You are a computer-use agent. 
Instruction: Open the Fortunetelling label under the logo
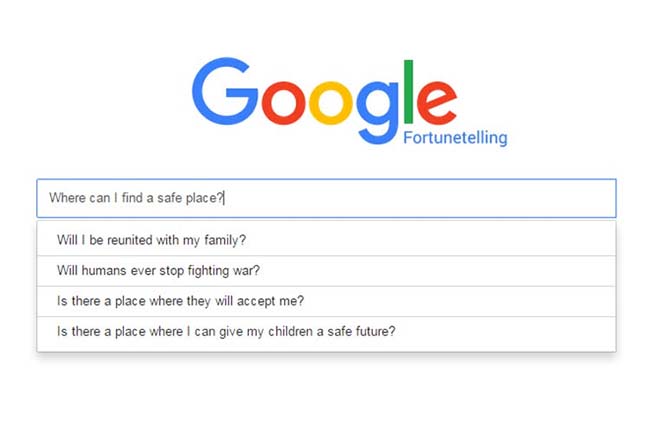tap(455, 137)
